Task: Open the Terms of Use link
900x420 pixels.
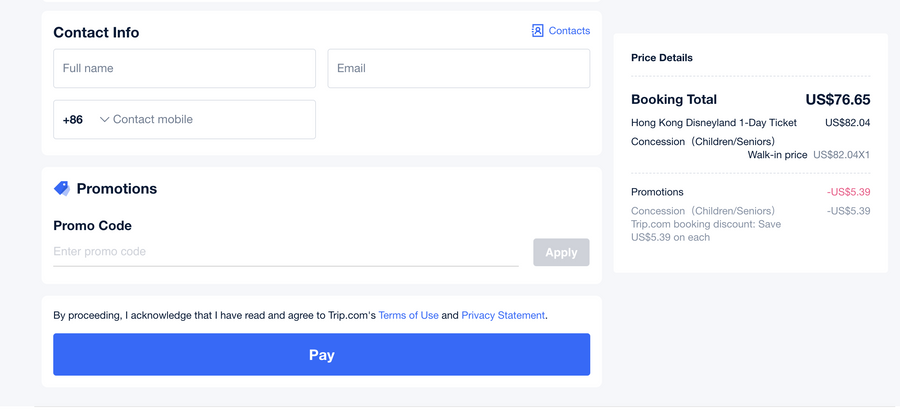Action: pos(408,315)
